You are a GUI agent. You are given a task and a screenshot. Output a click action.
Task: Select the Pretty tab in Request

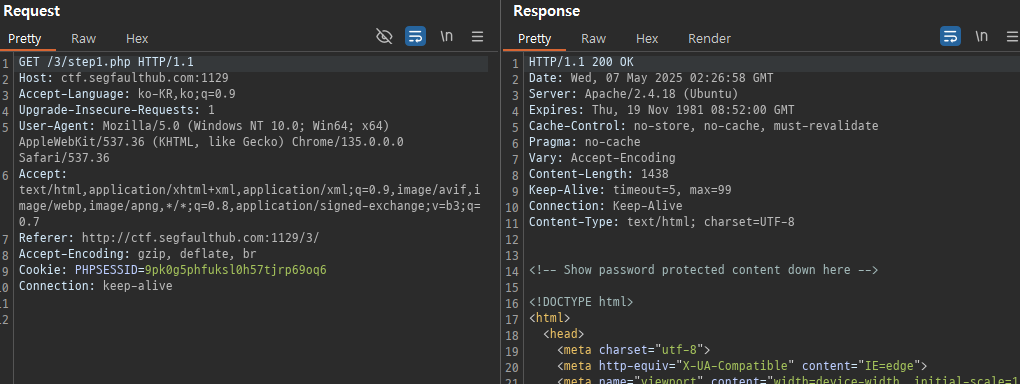point(25,39)
